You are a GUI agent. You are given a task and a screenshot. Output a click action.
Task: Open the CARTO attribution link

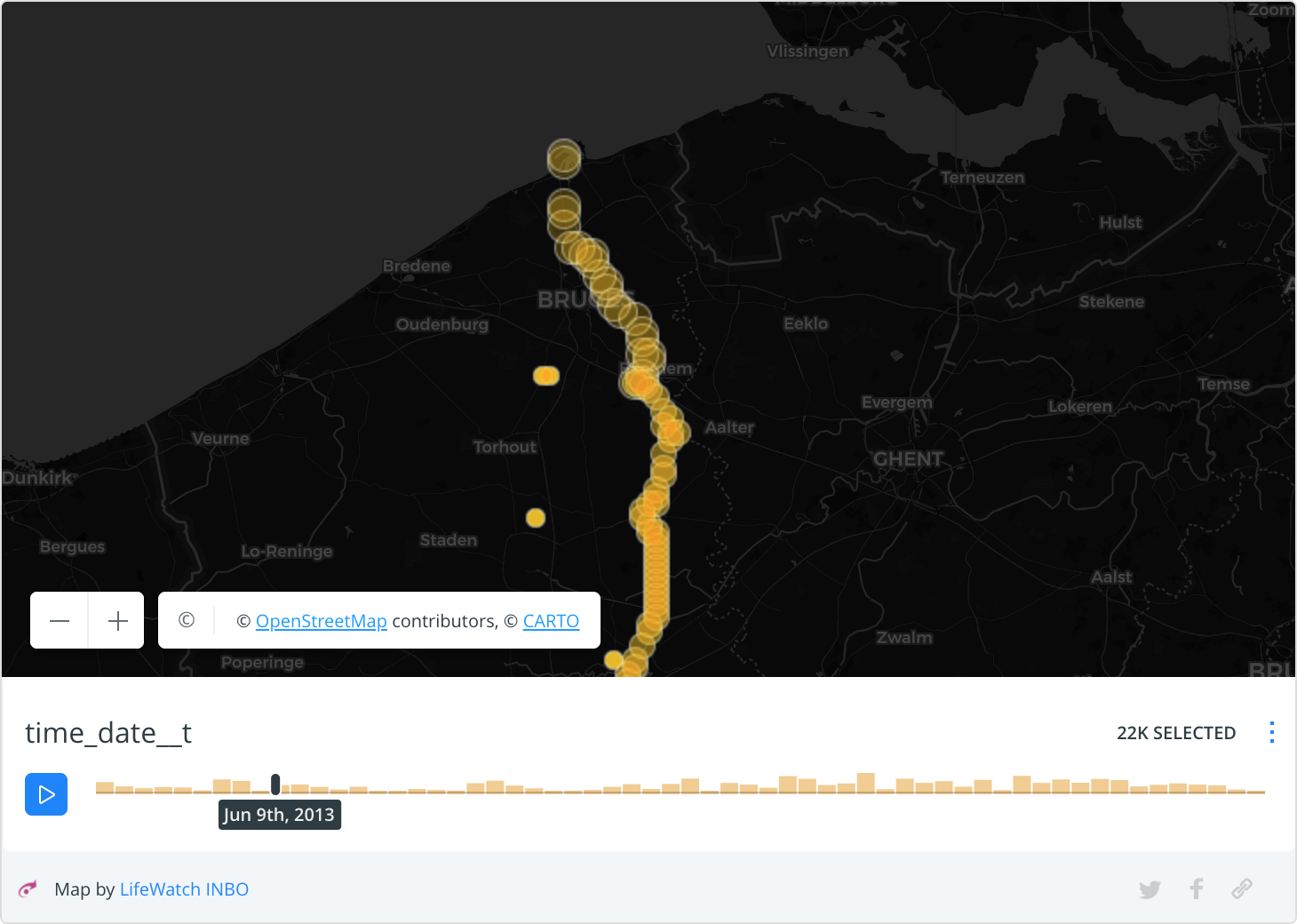(551, 621)
